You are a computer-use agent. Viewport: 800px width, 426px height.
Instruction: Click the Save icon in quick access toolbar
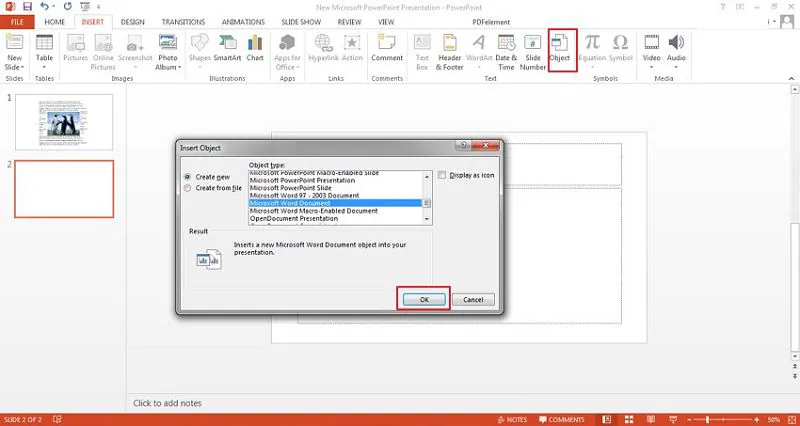coord(28,7)
